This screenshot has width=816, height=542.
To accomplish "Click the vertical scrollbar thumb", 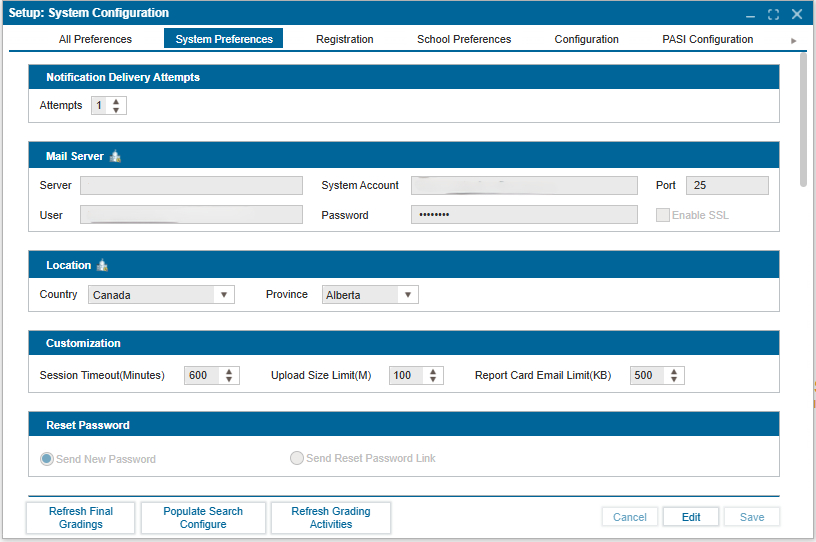I will coord(803,120).
